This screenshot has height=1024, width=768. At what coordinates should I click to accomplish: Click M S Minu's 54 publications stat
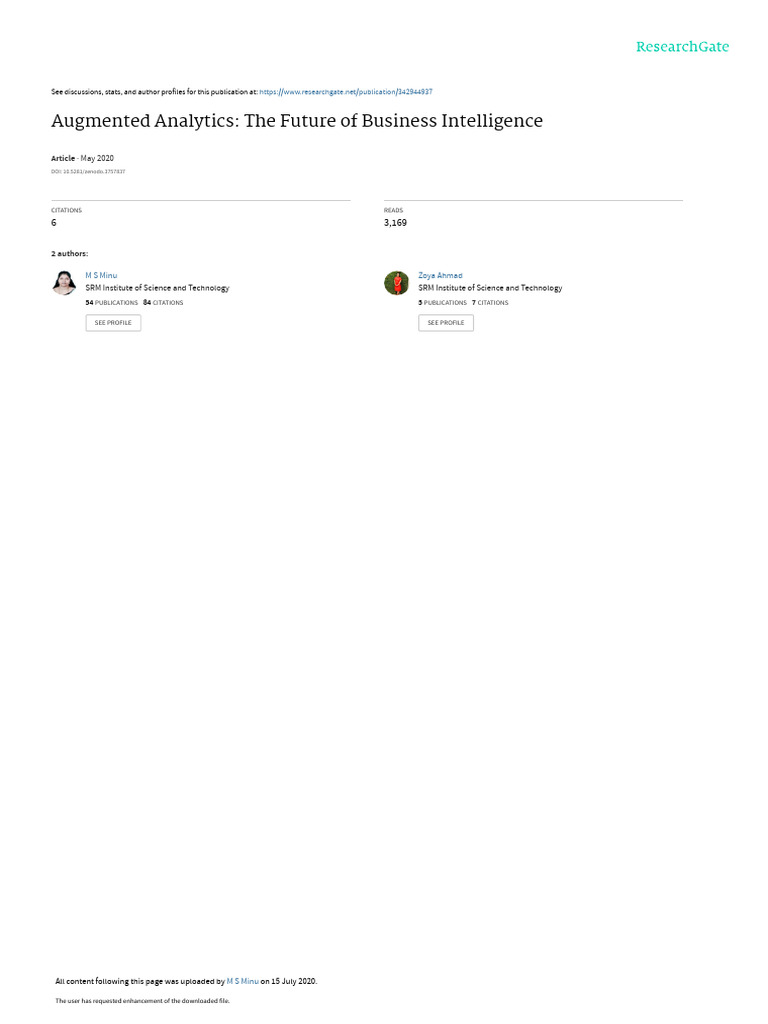click(112, 303)
